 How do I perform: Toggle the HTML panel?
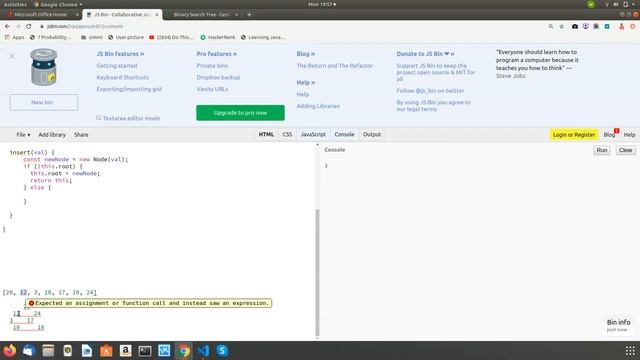coord(266,134)
